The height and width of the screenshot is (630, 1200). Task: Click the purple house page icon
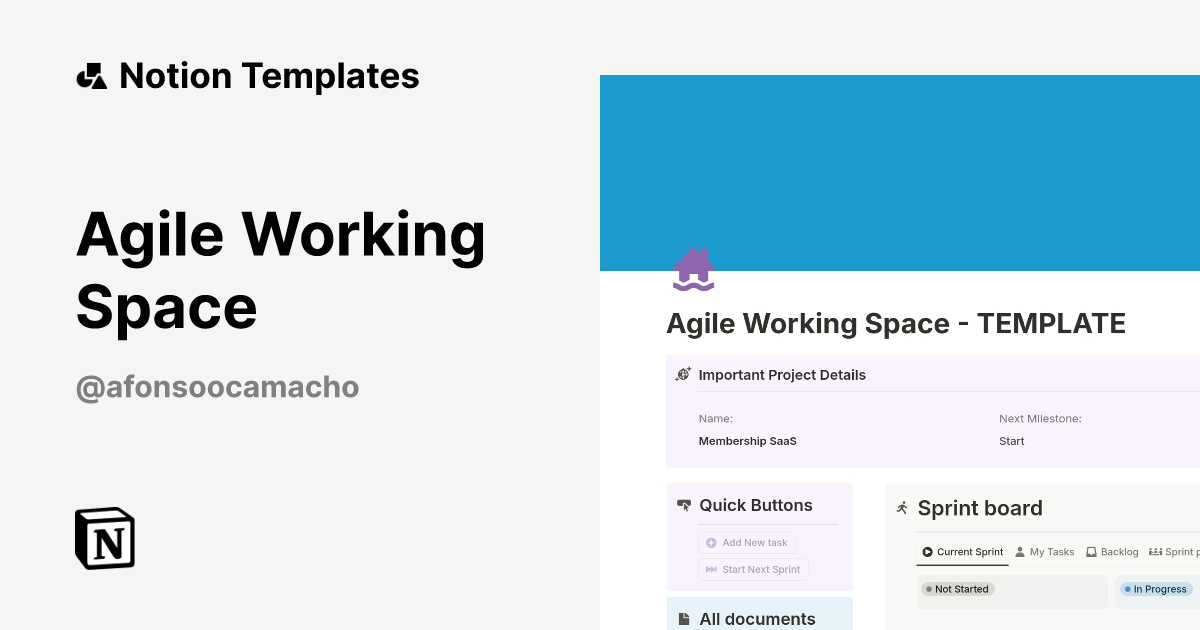tap(693, 268)
